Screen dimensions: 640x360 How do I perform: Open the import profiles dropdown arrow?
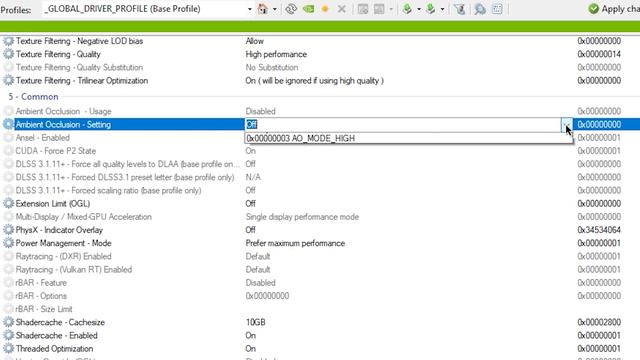click(x=442, y=9)
